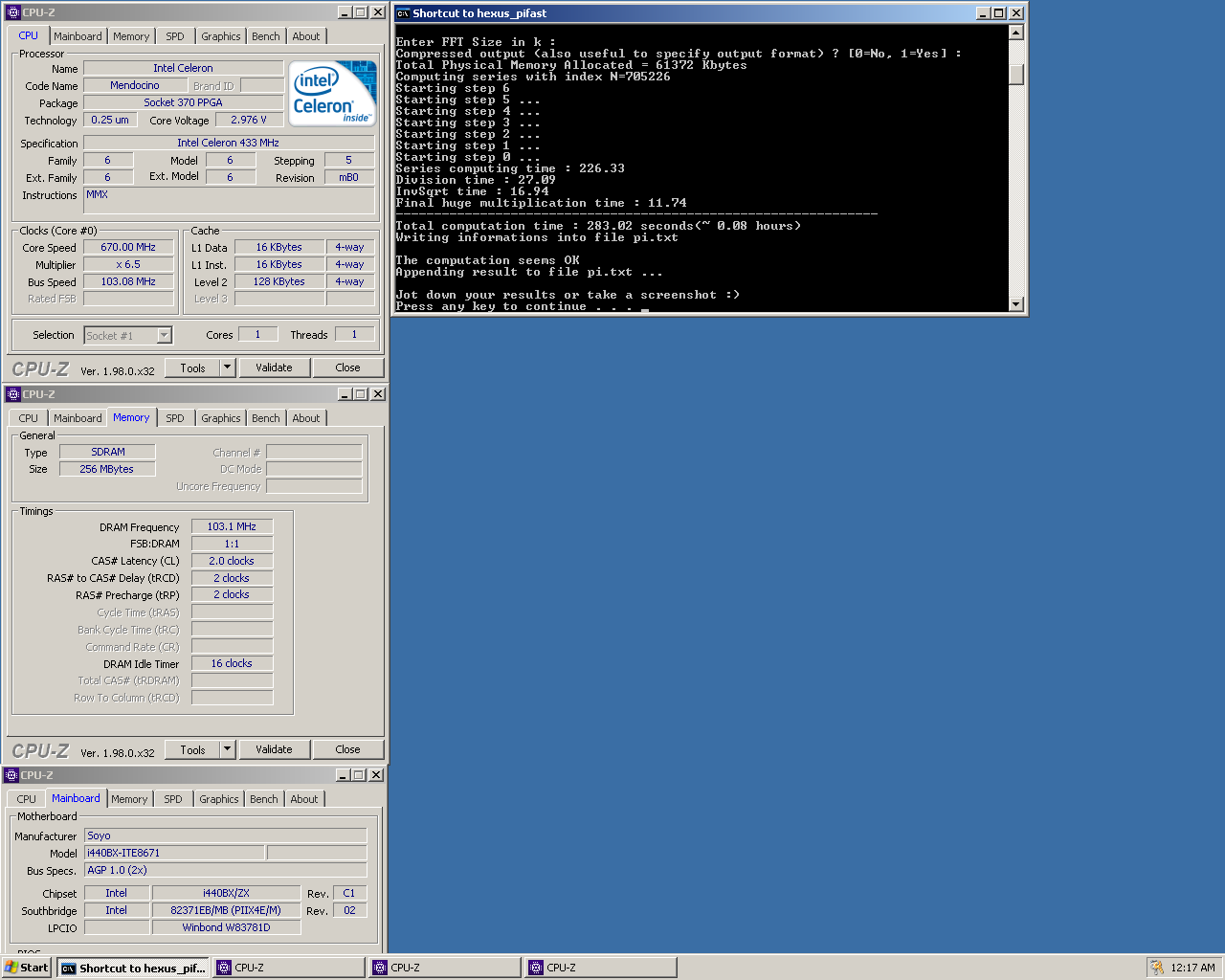This screenshot has height=980, width=1225.
Task: Click the Soyo manufacturer value
Action: [x=225, y=835]
